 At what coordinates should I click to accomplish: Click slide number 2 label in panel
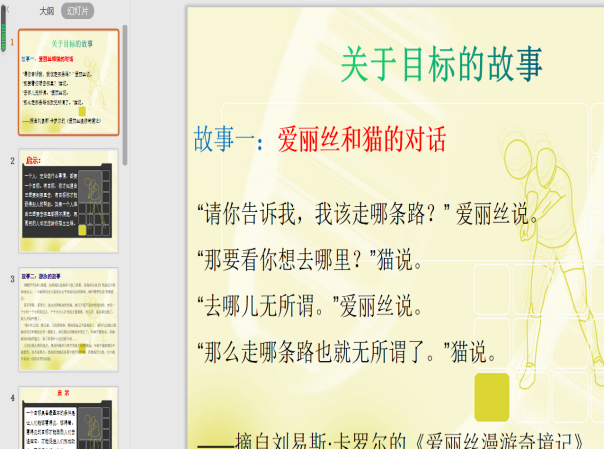13,160
